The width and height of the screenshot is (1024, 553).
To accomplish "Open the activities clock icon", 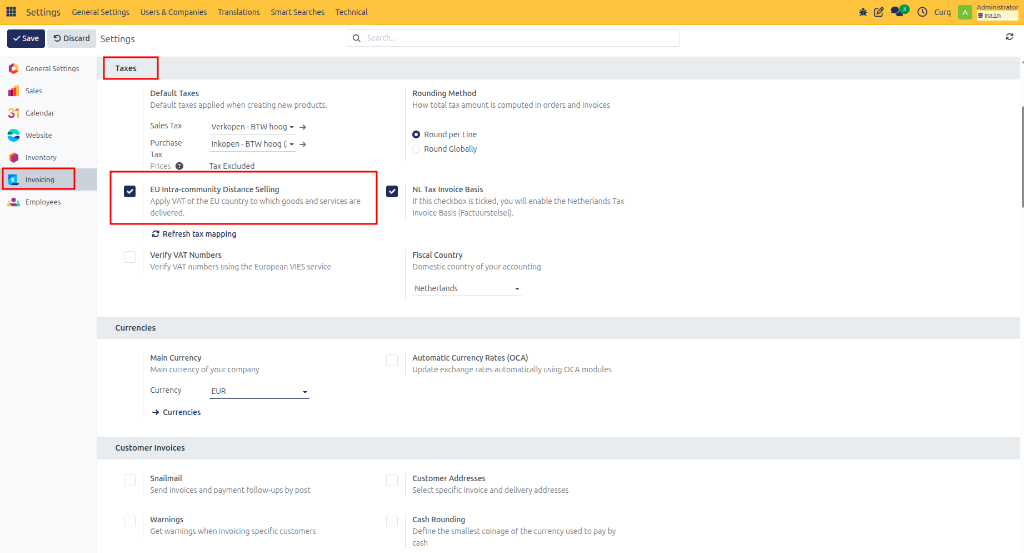I will (922, 12).
